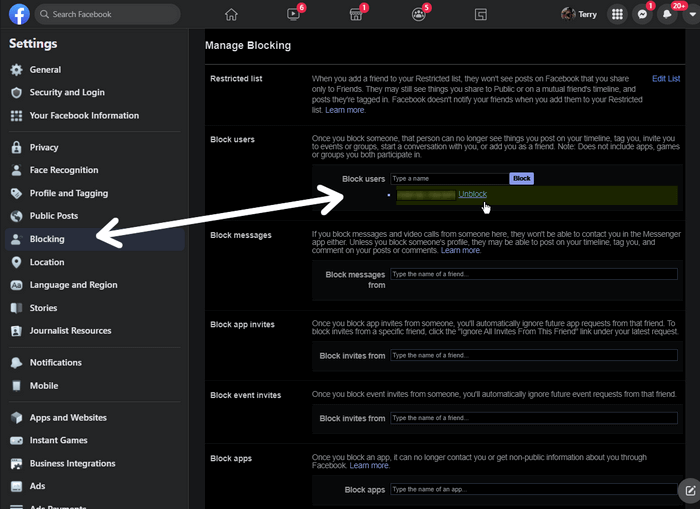
Task: Open the nine-dot menu grid icon
Action: 617,15
